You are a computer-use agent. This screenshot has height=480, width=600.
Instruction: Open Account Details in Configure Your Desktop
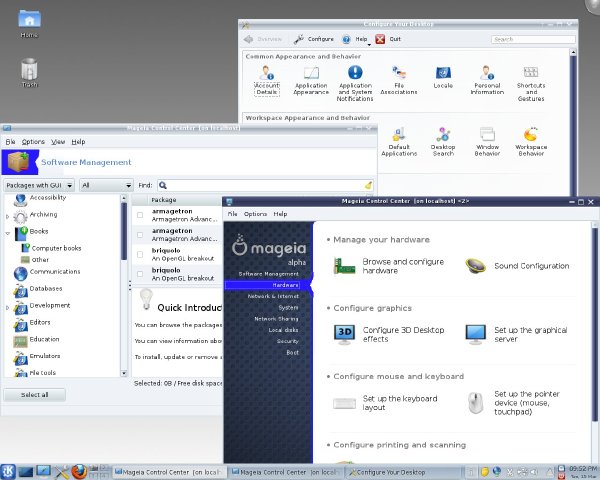pyautogui.click(x=267, y=80)
